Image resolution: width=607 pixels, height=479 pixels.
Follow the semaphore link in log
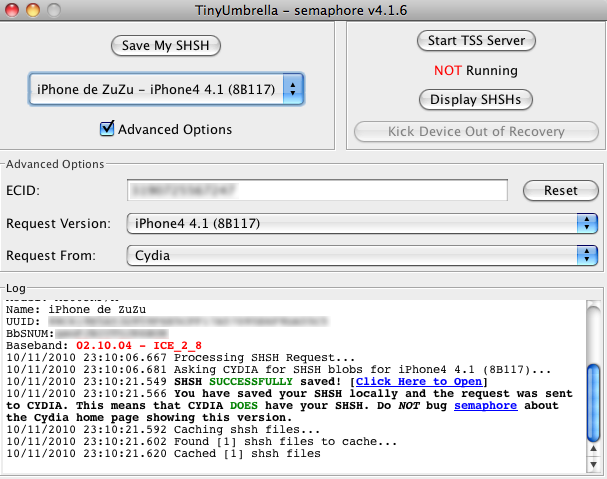pyautogui.click(x=485, y=405)
